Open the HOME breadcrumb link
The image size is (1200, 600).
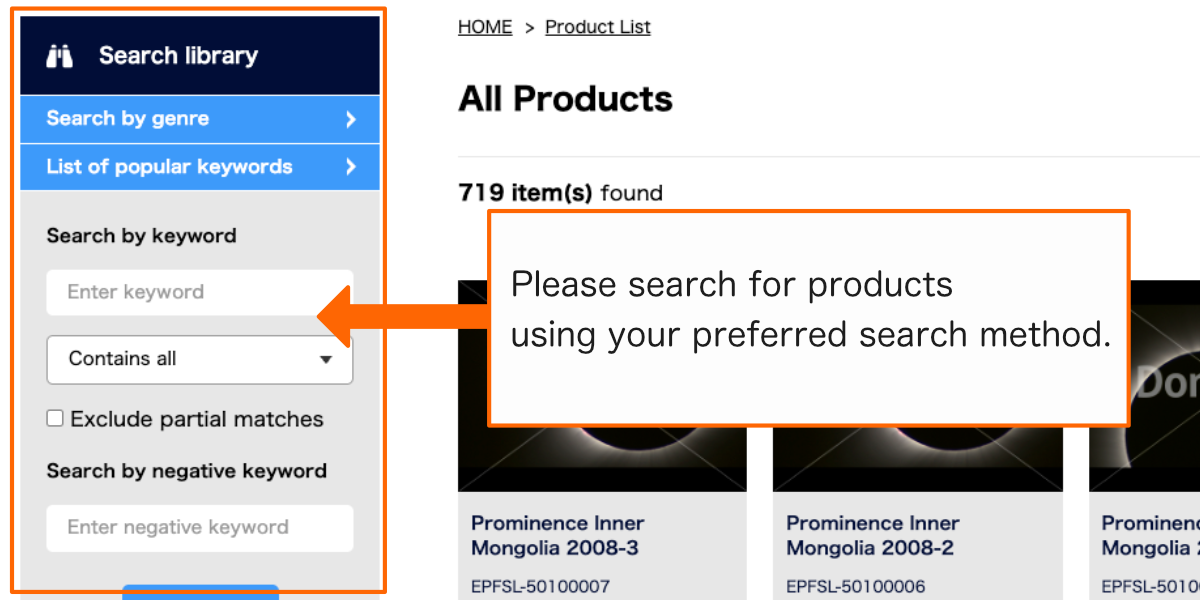[x=484, y=27]
